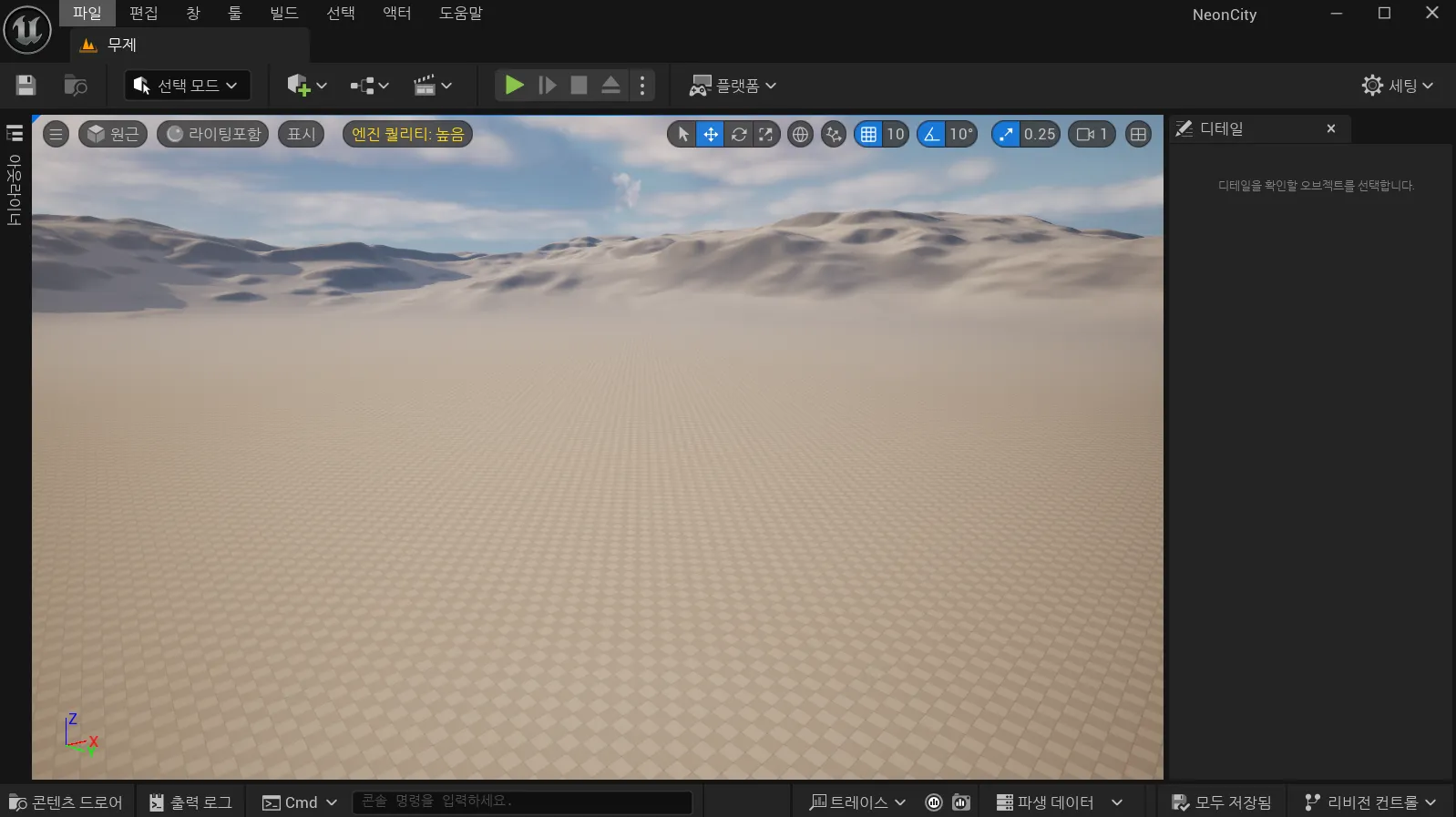Open the Cinematics clapperboard dropdown
1456x817 pixels.
[x=432, y=86]
